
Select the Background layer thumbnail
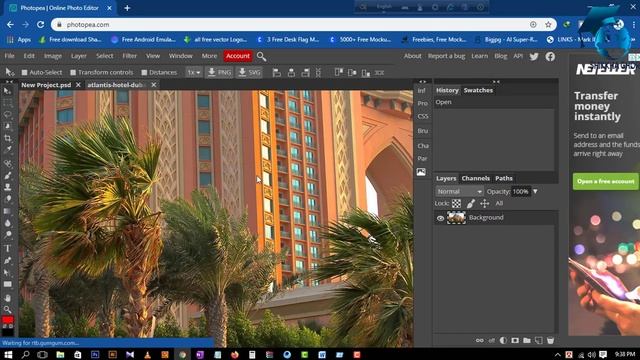(x=456, y=218)
